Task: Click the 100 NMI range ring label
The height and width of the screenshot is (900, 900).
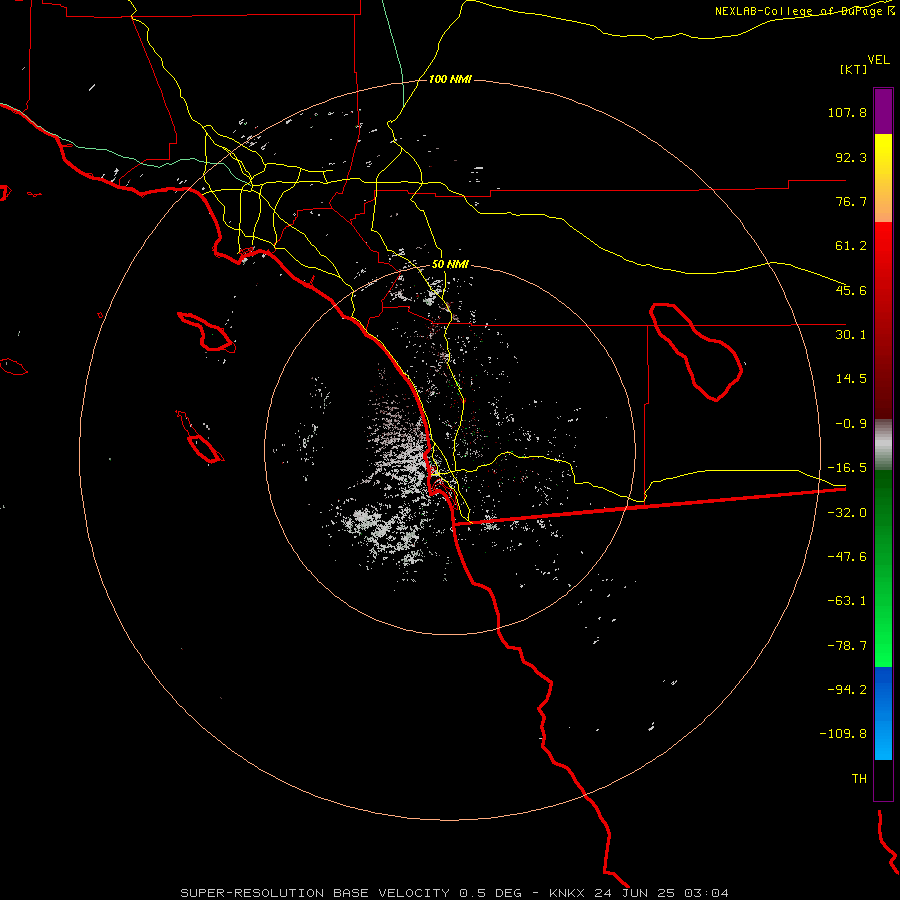Action: click(450, 79)
